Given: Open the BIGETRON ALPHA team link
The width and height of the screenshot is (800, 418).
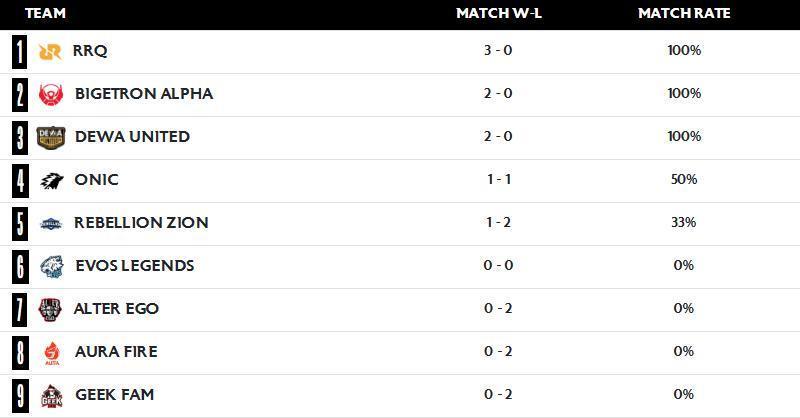Looking at the screenshot, I should click(144, 93).
